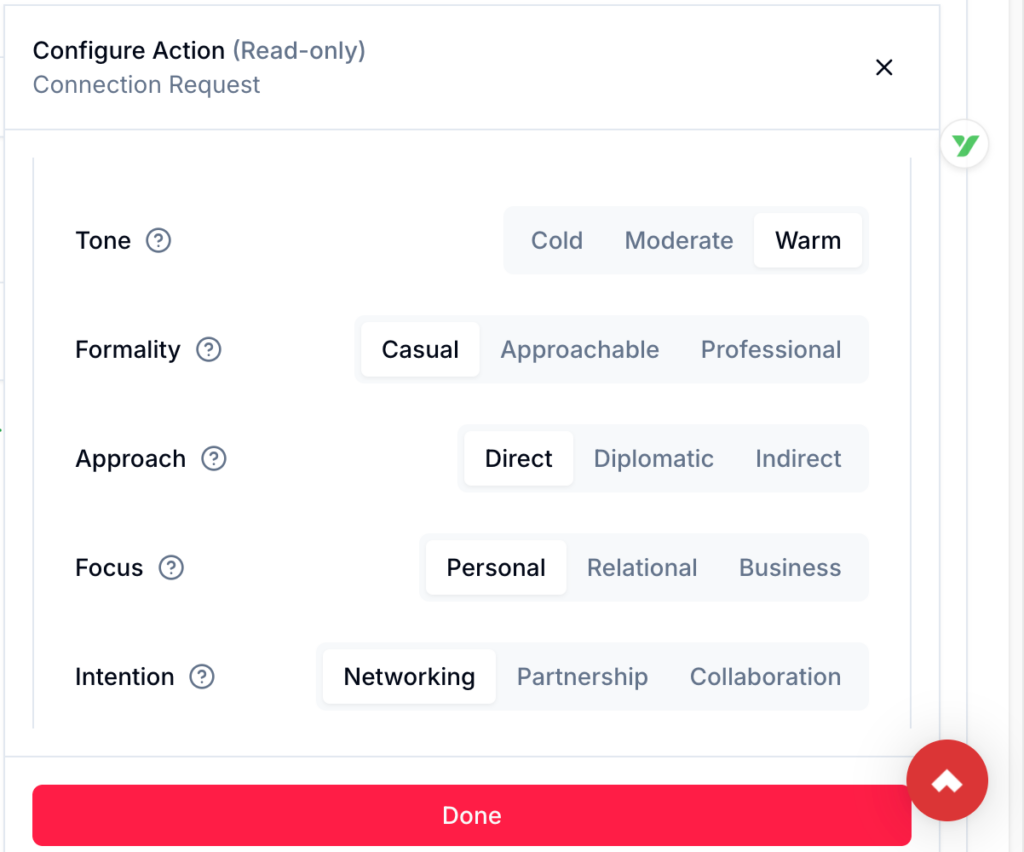Set Focus to Relational
Screen dimensions: 1024x852
click(642, 568)
